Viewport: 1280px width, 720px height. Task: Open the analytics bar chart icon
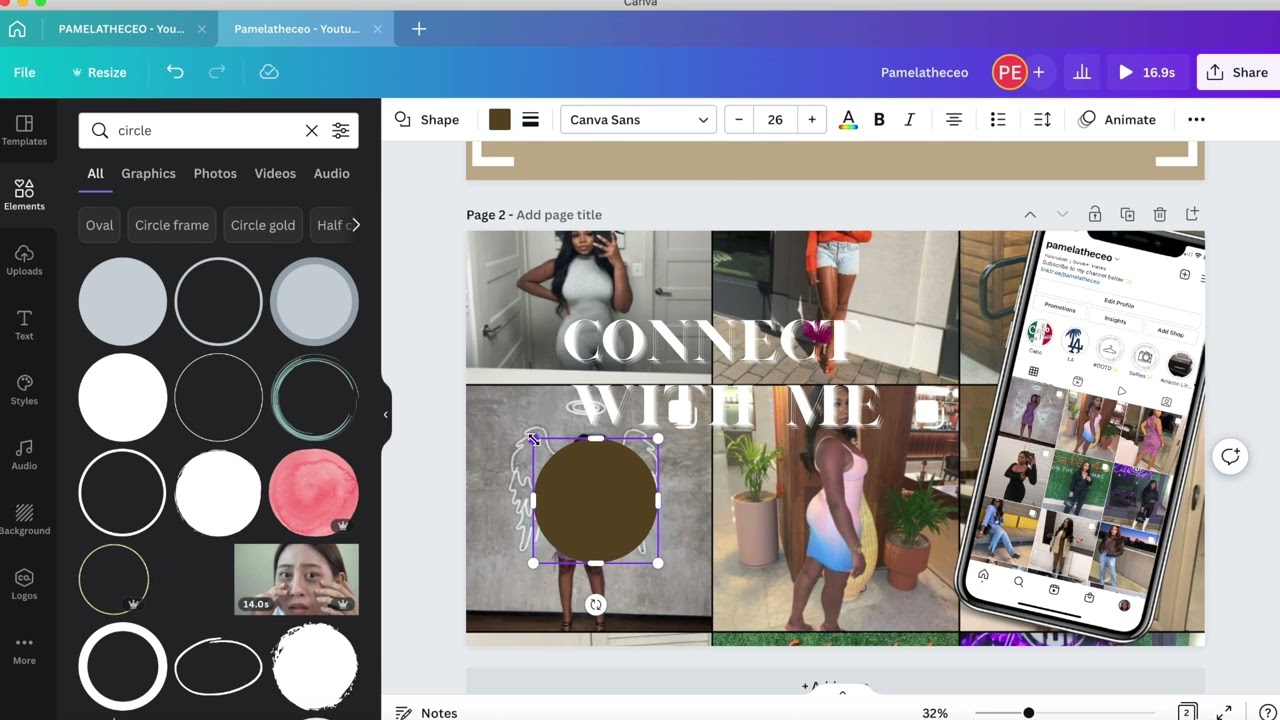1082,72
